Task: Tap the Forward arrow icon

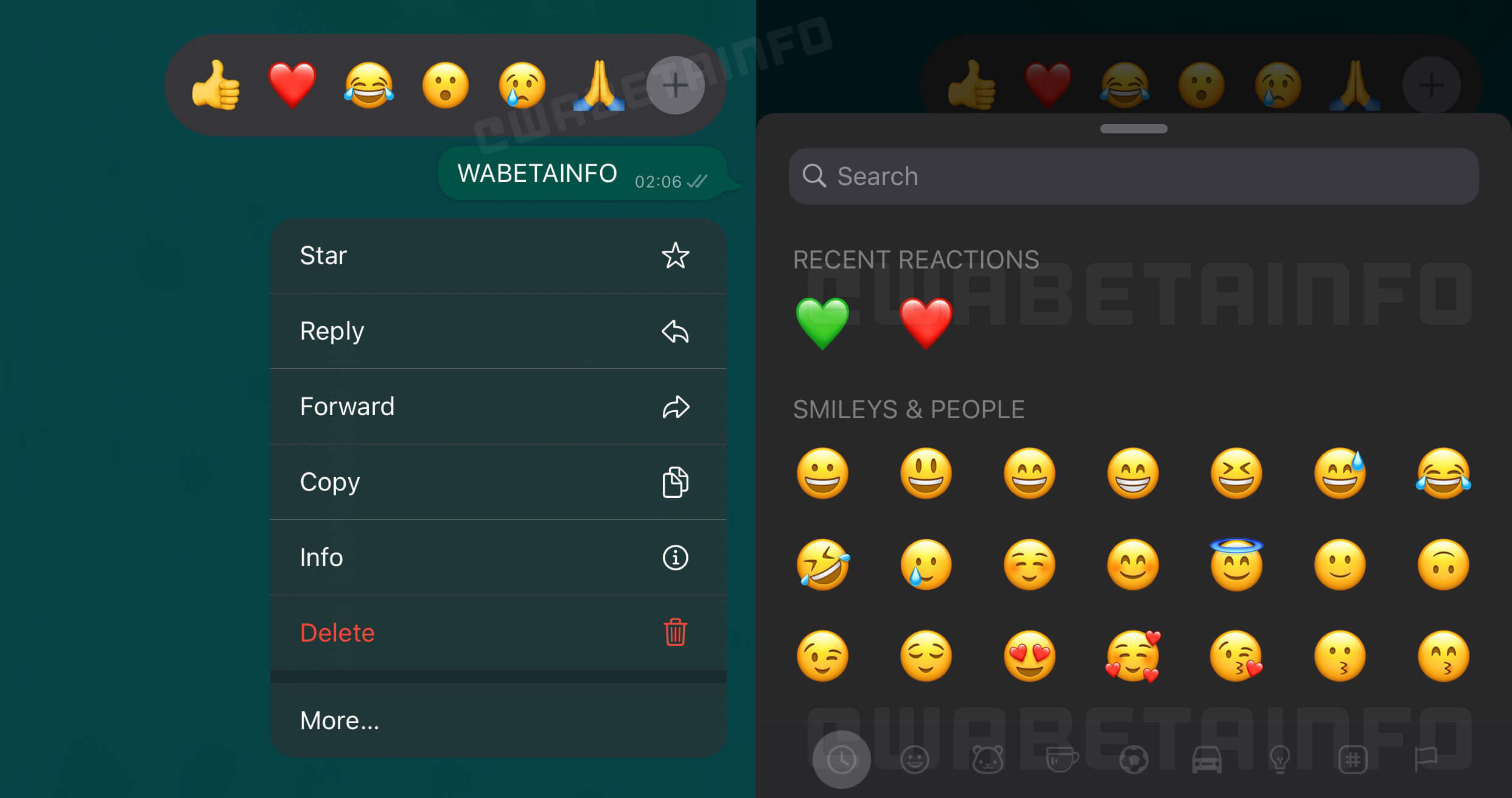Action: (x=676, y=407)
